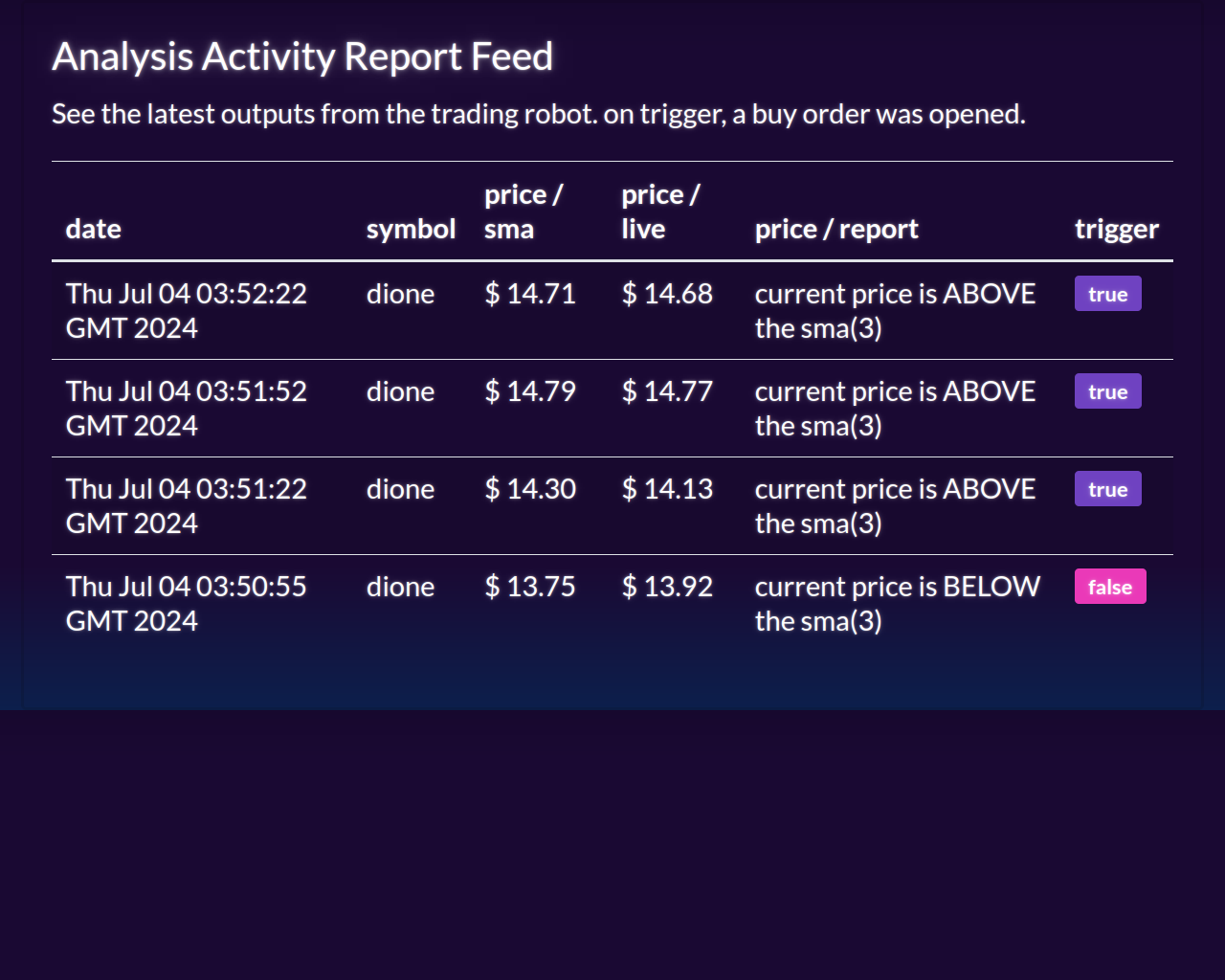Click the price / report column header
1225x980 pixels.
[836, 229]
